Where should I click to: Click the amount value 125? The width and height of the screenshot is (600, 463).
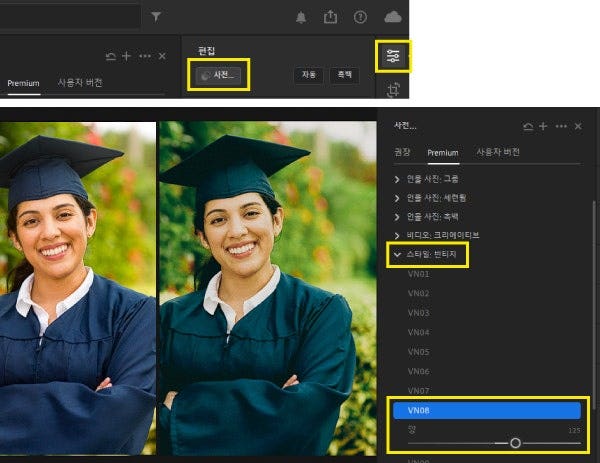574,430
